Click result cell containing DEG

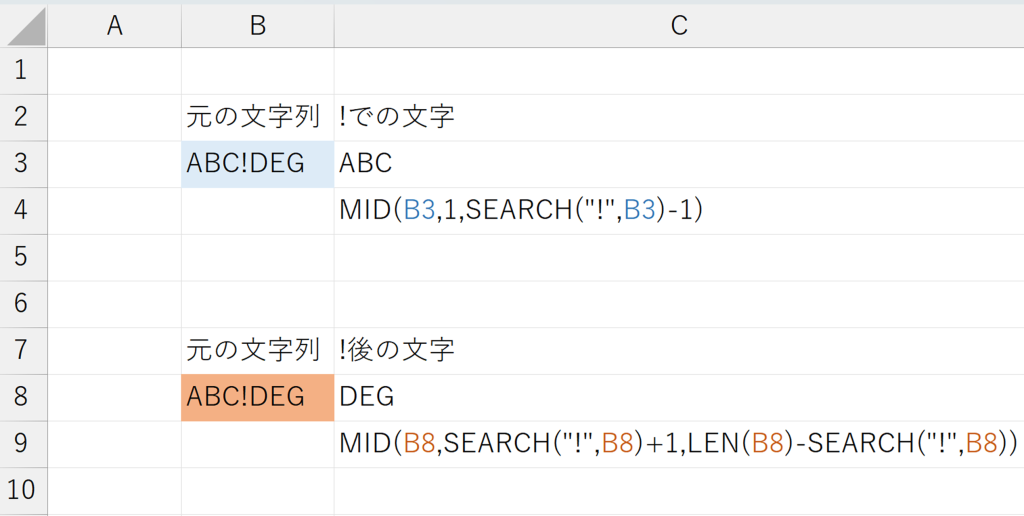pyautogui.click(x=367, y=397)
